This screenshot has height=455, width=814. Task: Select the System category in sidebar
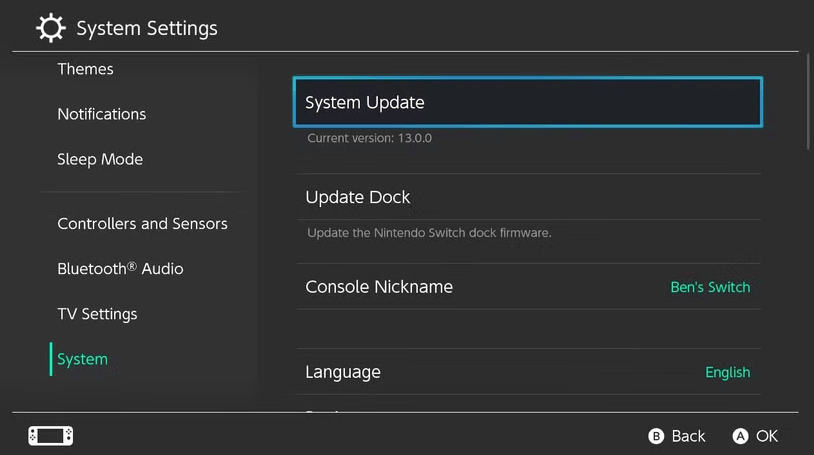pos(82,359)
